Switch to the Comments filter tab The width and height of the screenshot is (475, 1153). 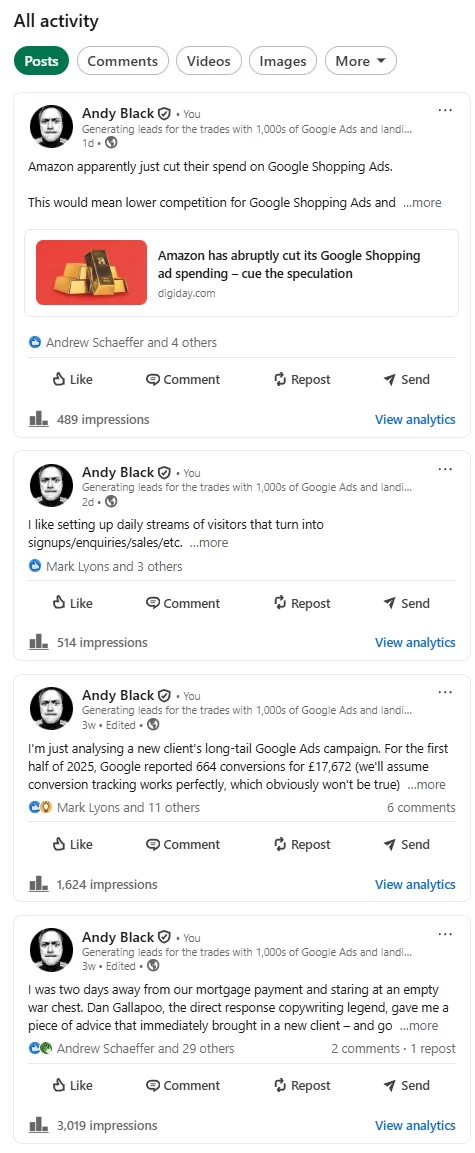coord(123,61)
